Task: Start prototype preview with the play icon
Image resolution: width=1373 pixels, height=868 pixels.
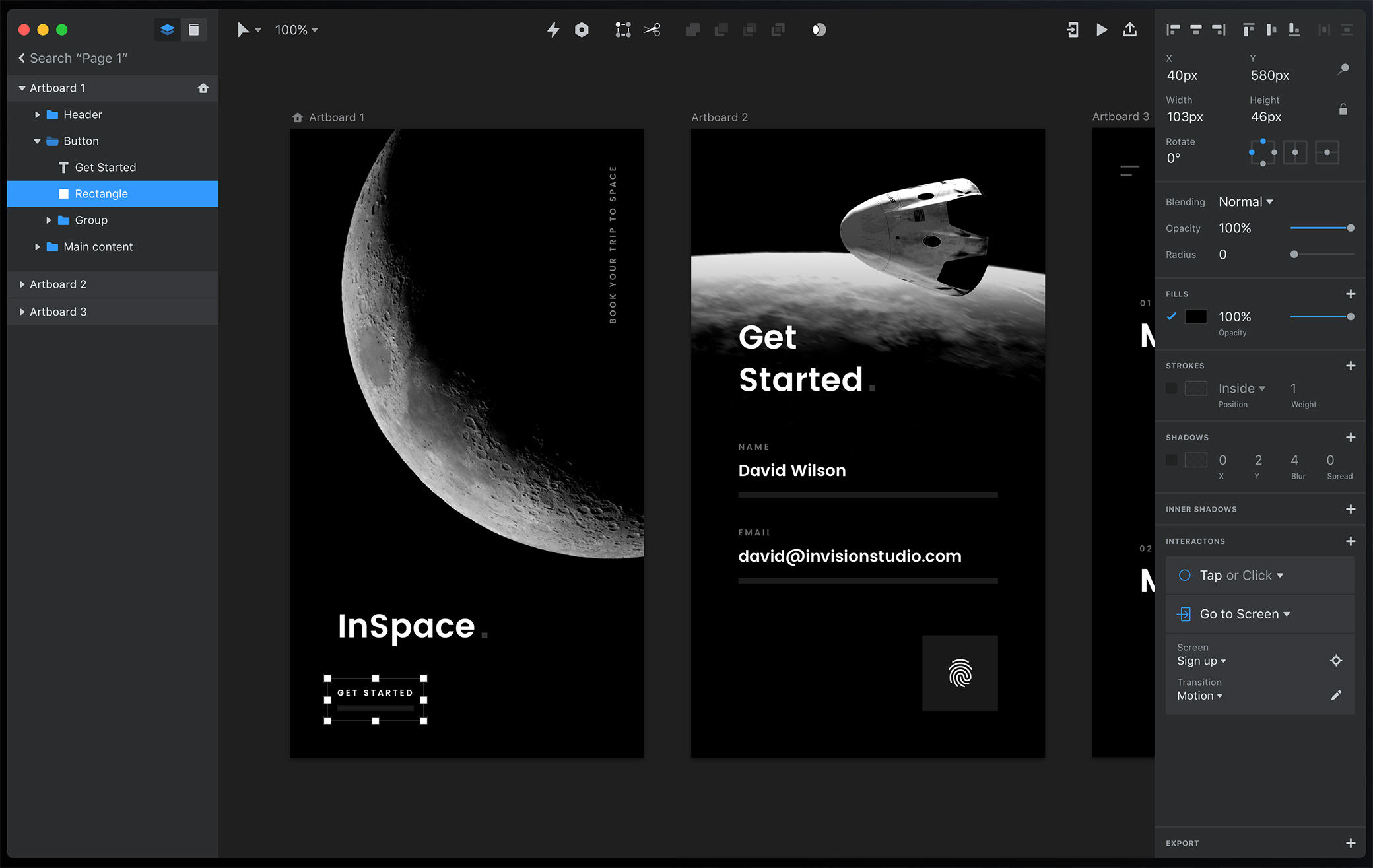Action: coord(1101,30)
